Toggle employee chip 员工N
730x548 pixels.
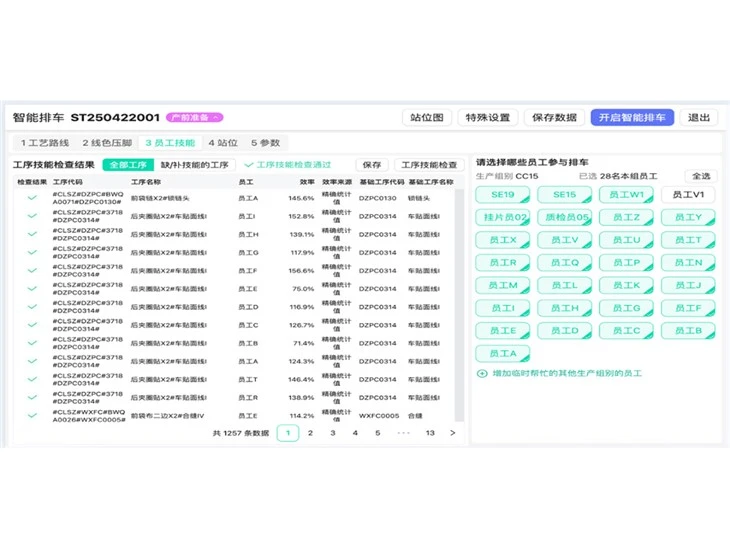point(688,263)
